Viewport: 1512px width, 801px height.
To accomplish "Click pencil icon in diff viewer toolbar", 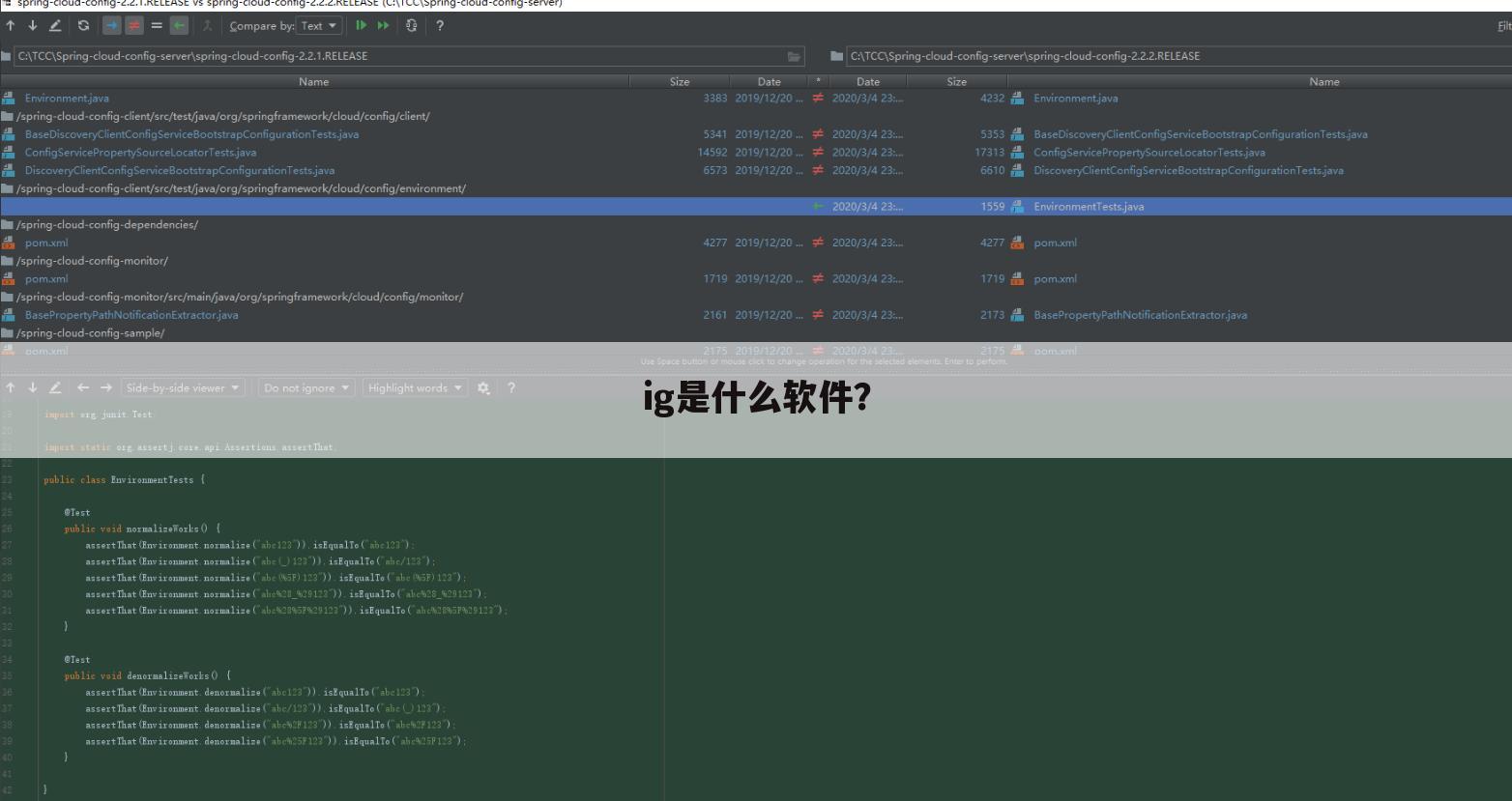I will pyautogui.click(x=55, y=388).
